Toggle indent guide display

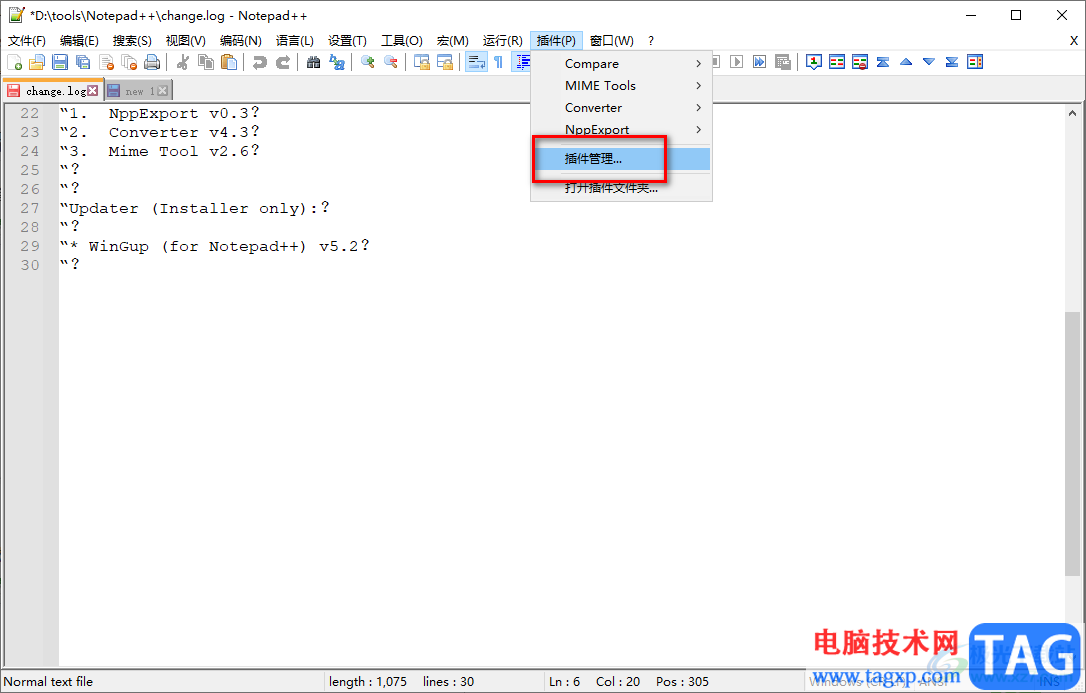pos(522,62)
